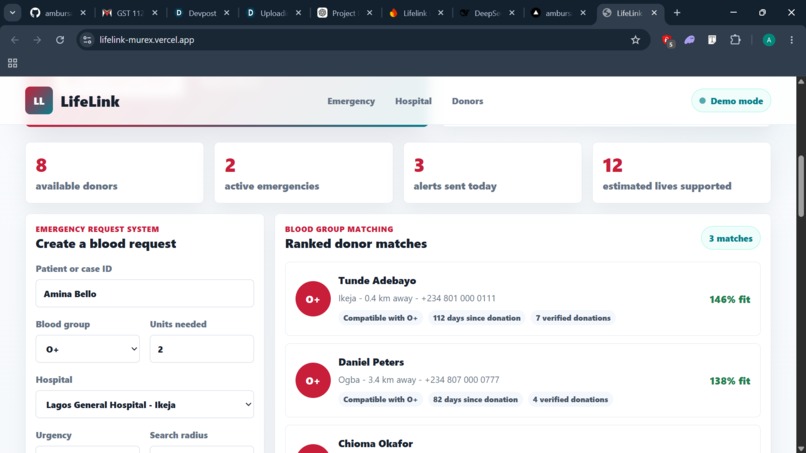
Task: Click the Ogba 3.4 km away contact line
Action: coord(418,379)
